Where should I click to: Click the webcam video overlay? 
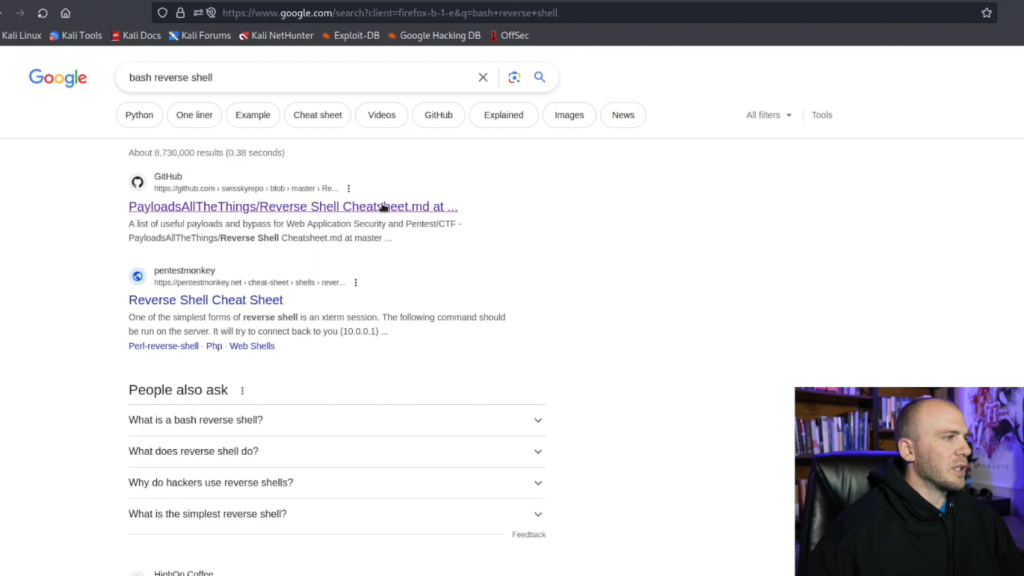pyautogui.click(x=909, y=481)
